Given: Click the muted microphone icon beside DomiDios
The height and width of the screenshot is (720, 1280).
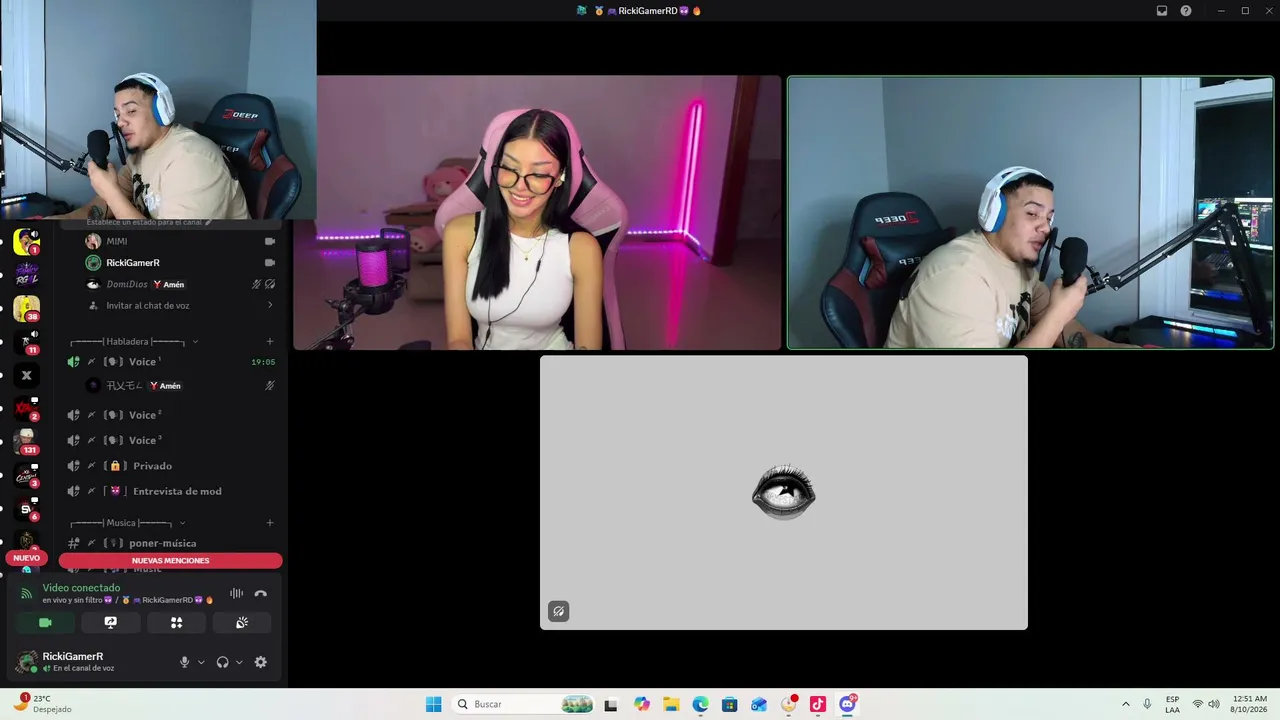Looking at the screenshot, I should [x=257, y=284].
